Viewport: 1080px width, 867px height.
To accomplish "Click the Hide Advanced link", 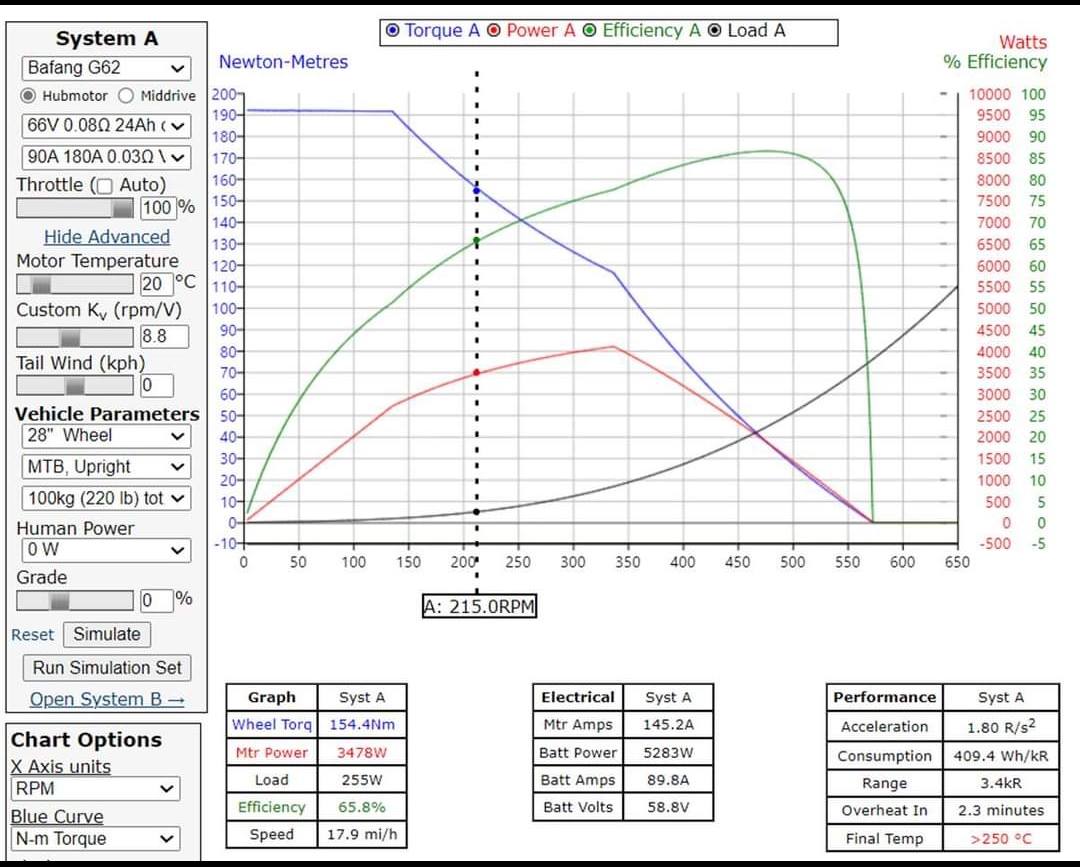I will click(x=107, y=237).
